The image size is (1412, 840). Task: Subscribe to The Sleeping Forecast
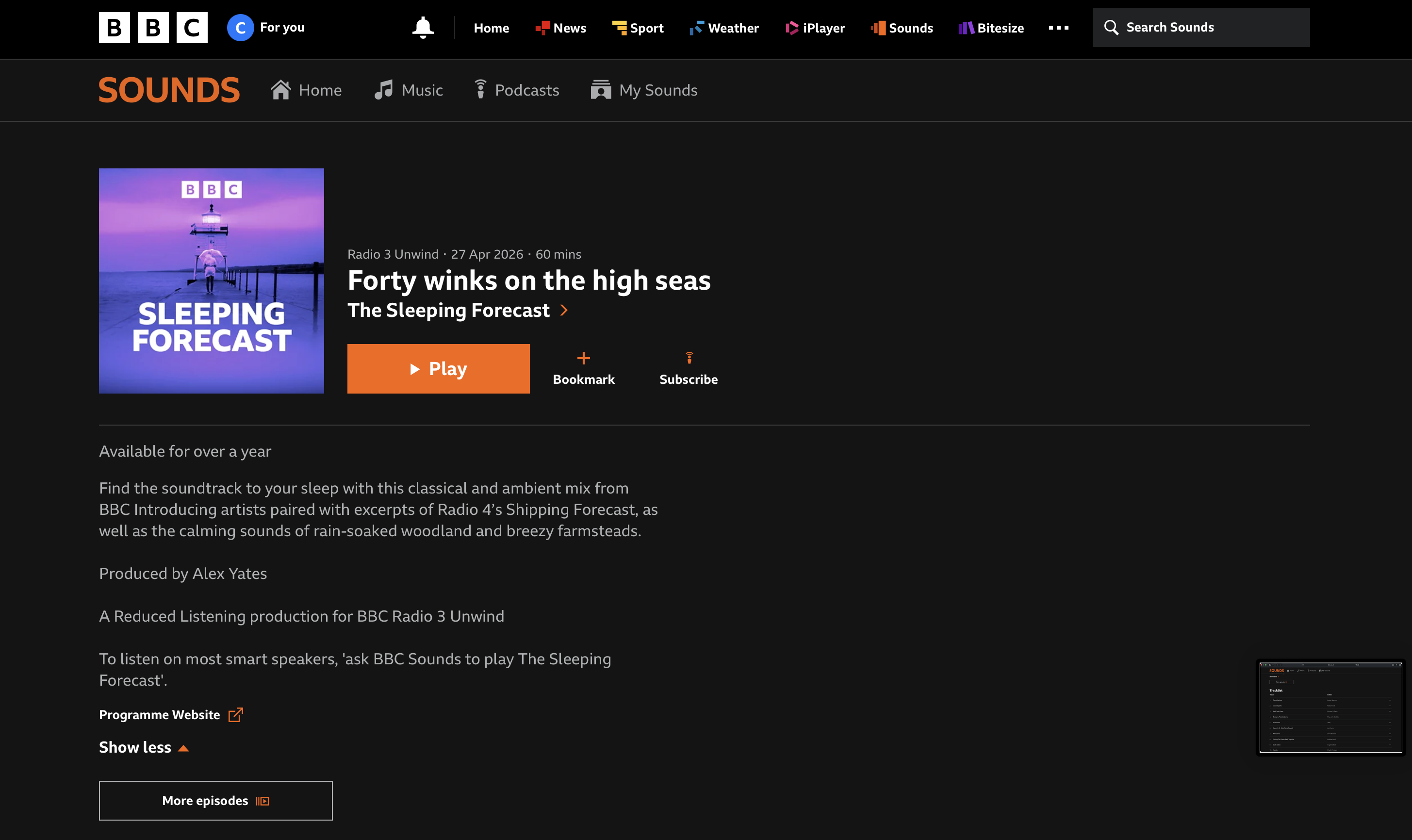pos(689,368)
